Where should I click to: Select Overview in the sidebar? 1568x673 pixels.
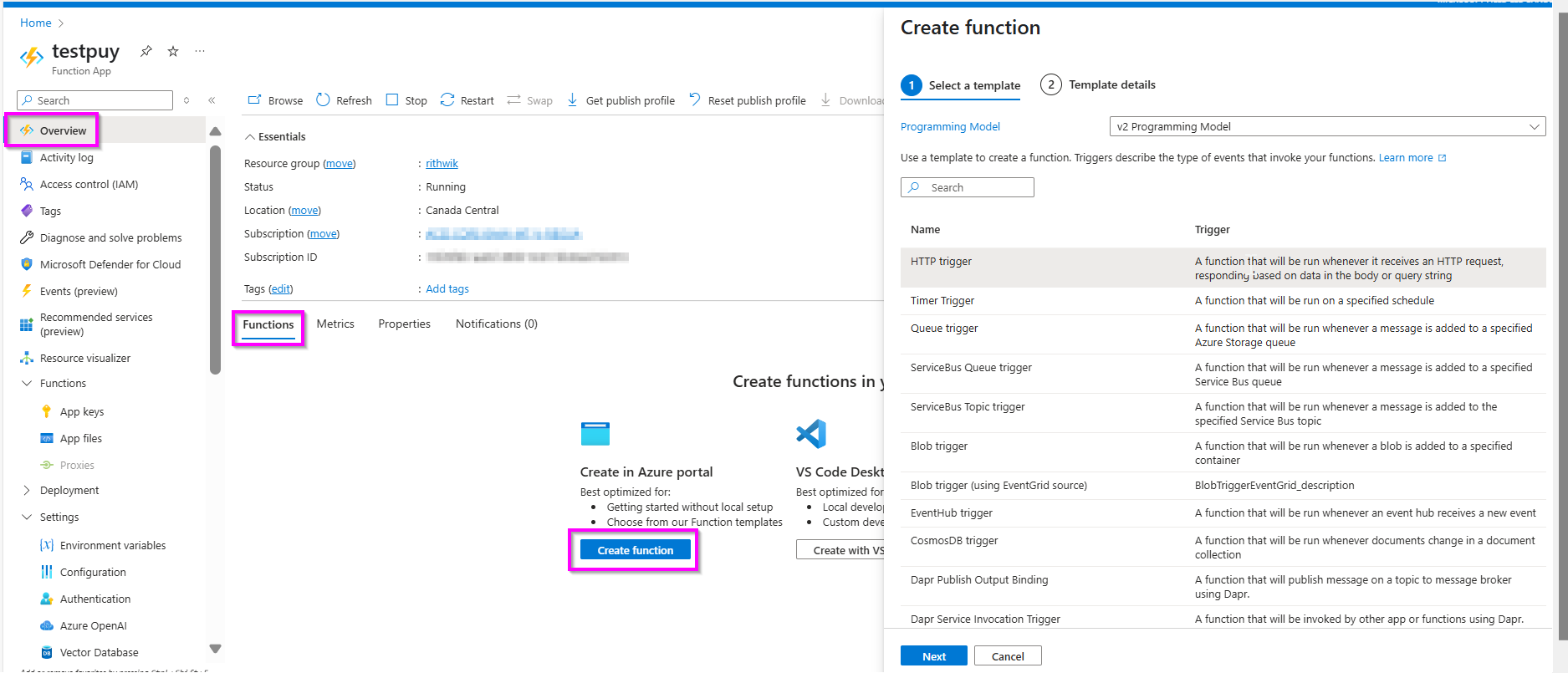coord(64,130)
